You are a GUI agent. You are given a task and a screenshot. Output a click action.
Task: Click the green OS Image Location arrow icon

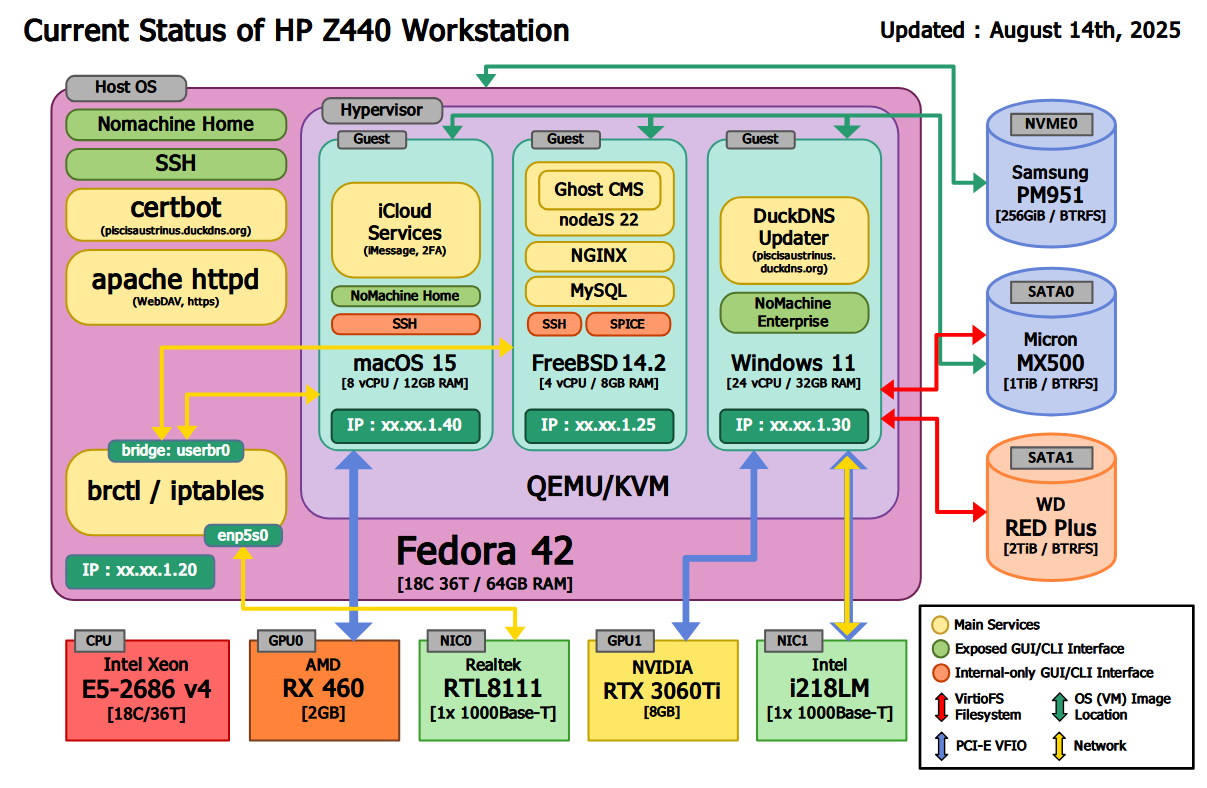click(1059, 706)
